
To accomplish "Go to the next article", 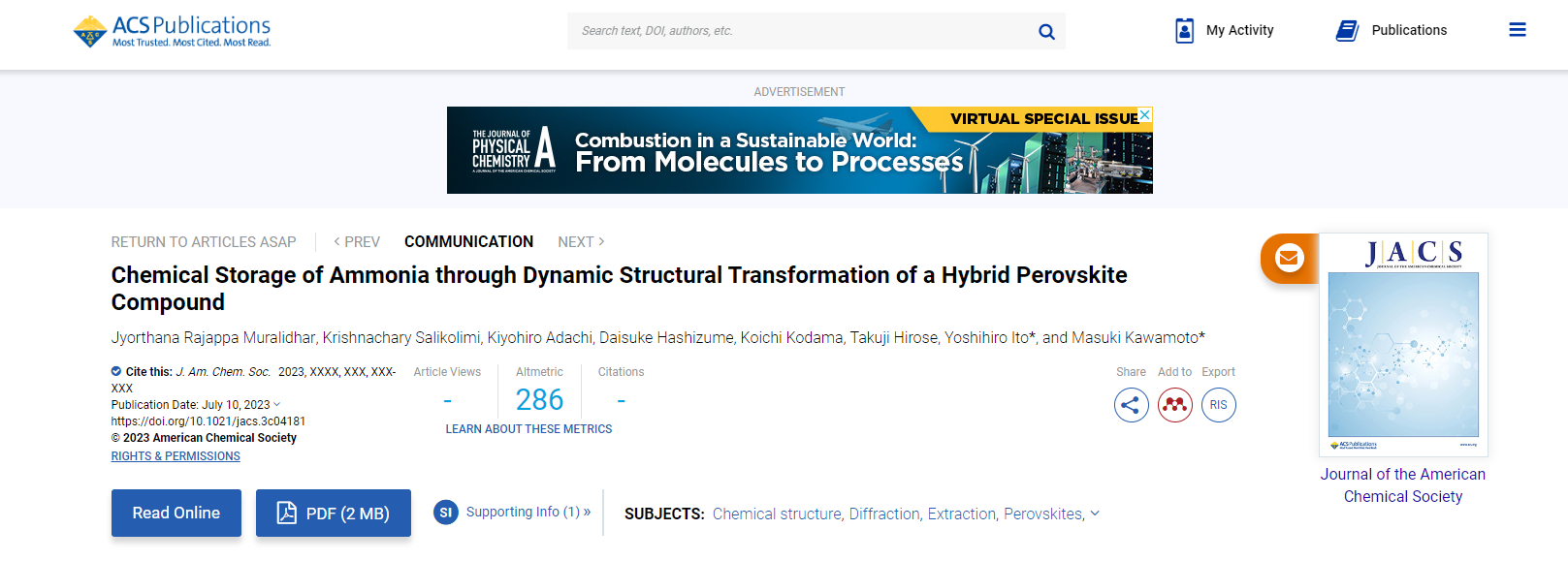I will pos(581,242).
